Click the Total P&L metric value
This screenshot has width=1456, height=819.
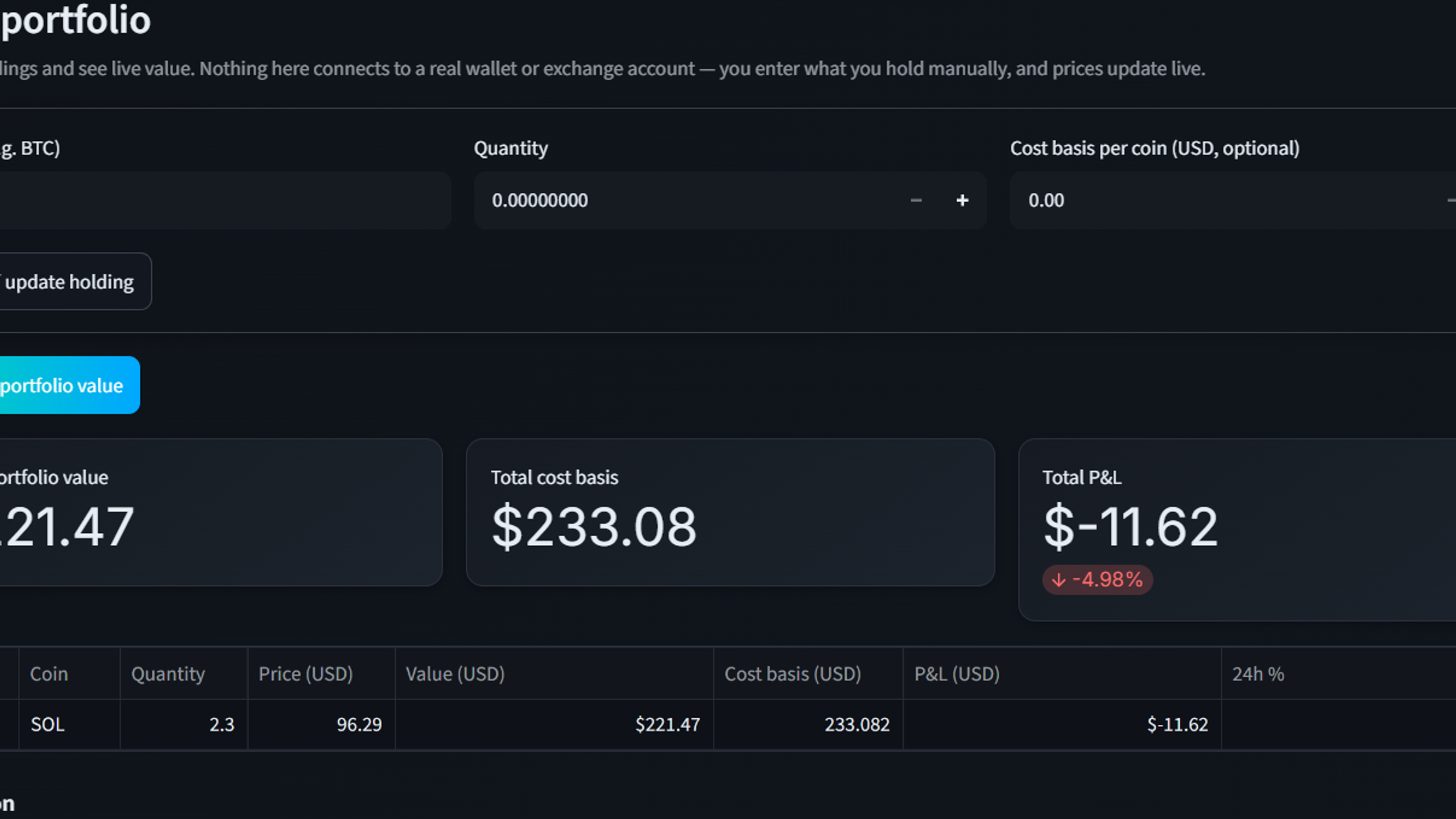coord(1130,527)
